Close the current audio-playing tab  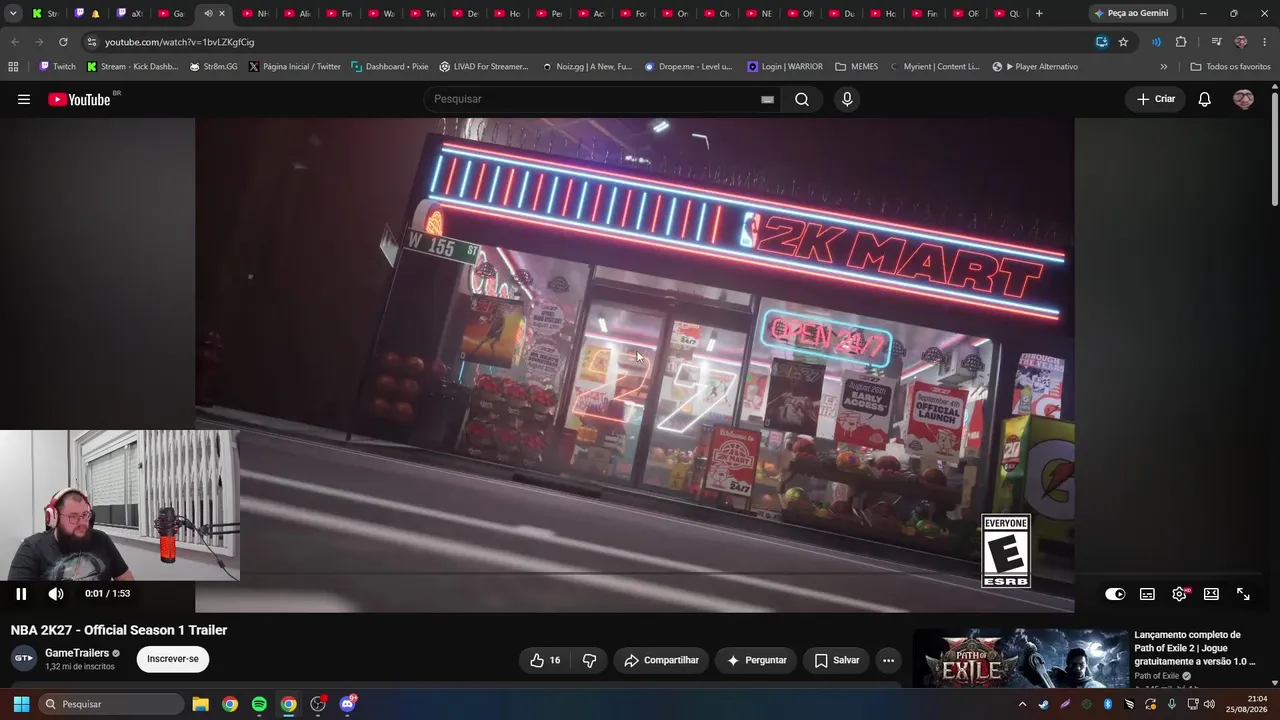point(222,13)
